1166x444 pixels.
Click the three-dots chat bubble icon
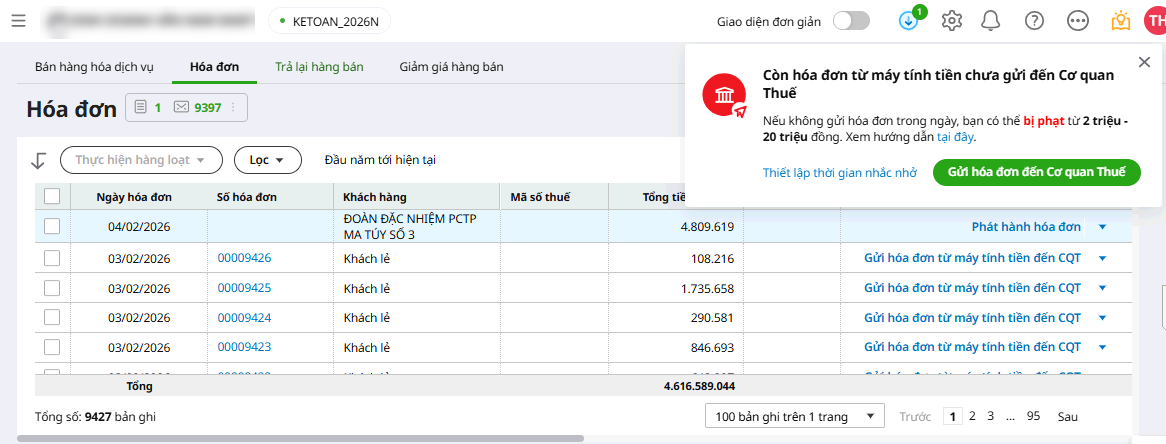(x=1077, y=21)
